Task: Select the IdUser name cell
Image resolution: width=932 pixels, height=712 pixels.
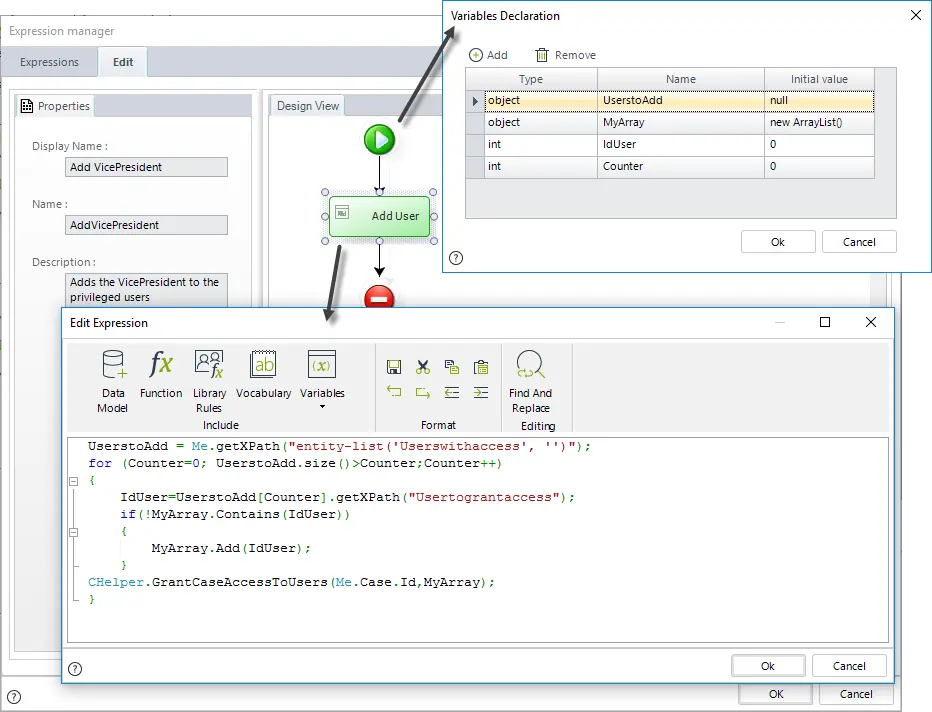Action: click(681, 144)
